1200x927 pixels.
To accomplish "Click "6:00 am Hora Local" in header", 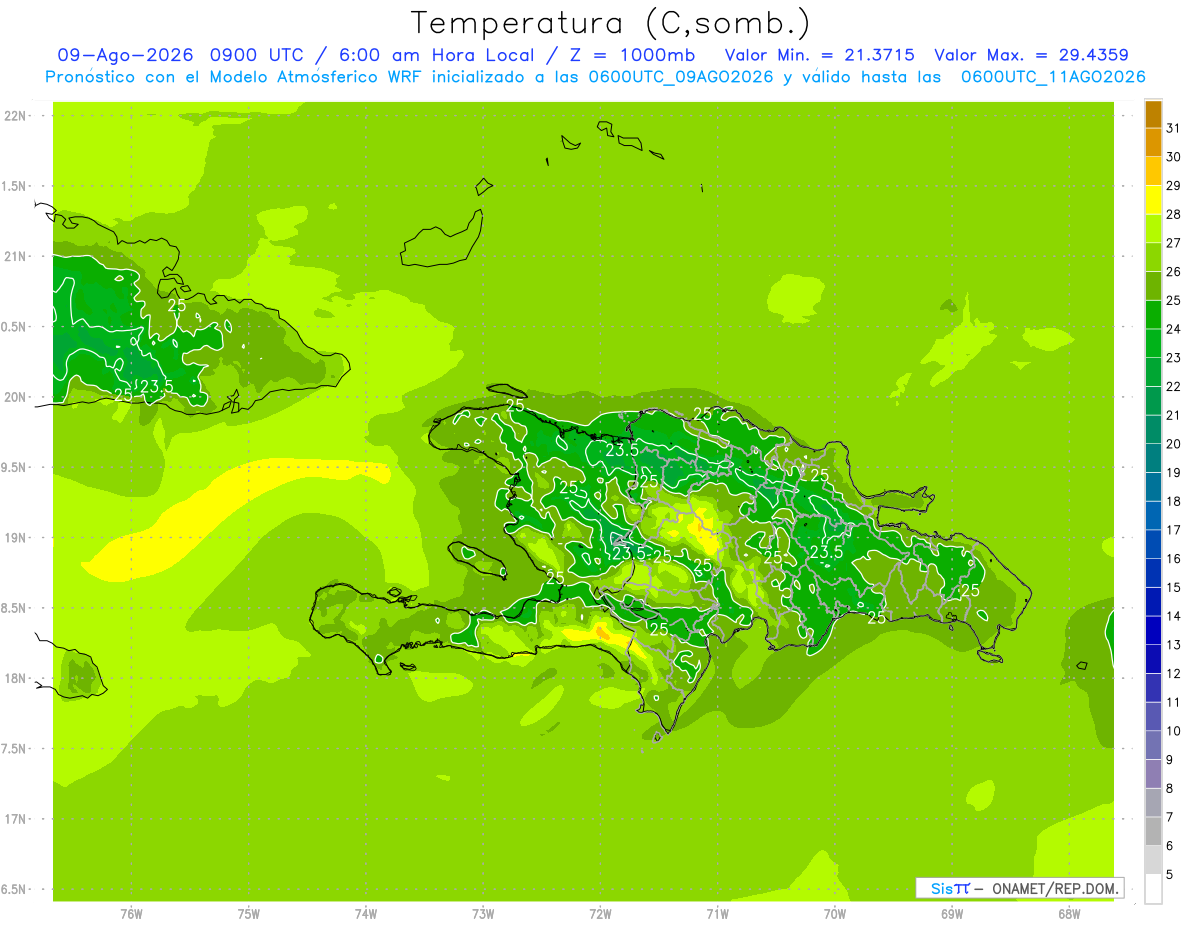I will [x=433, y=55].
